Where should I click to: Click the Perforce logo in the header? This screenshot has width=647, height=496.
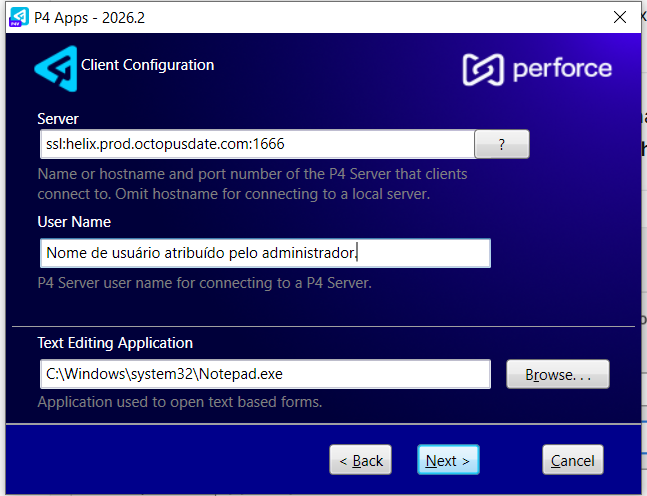pyautogui.click(x=537, y=69)
